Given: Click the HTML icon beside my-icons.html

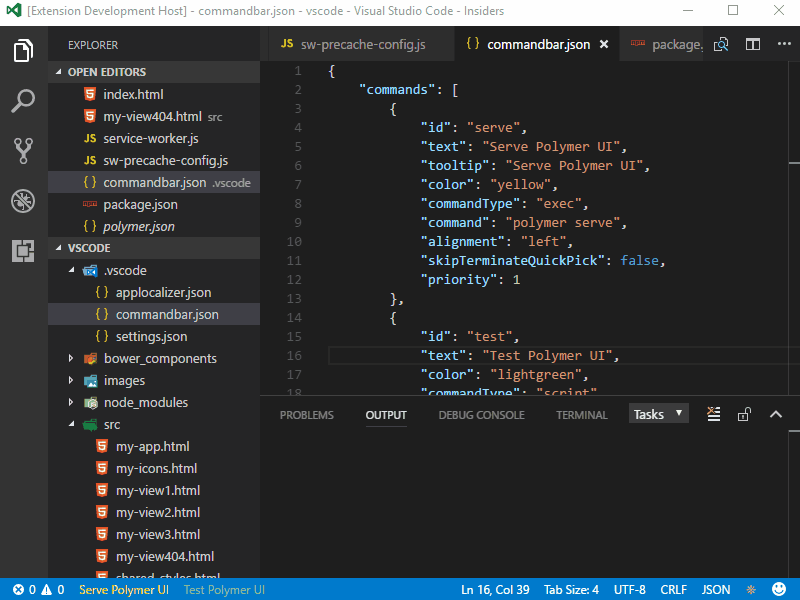Looking at the screenshot, I should pos(102,468).
